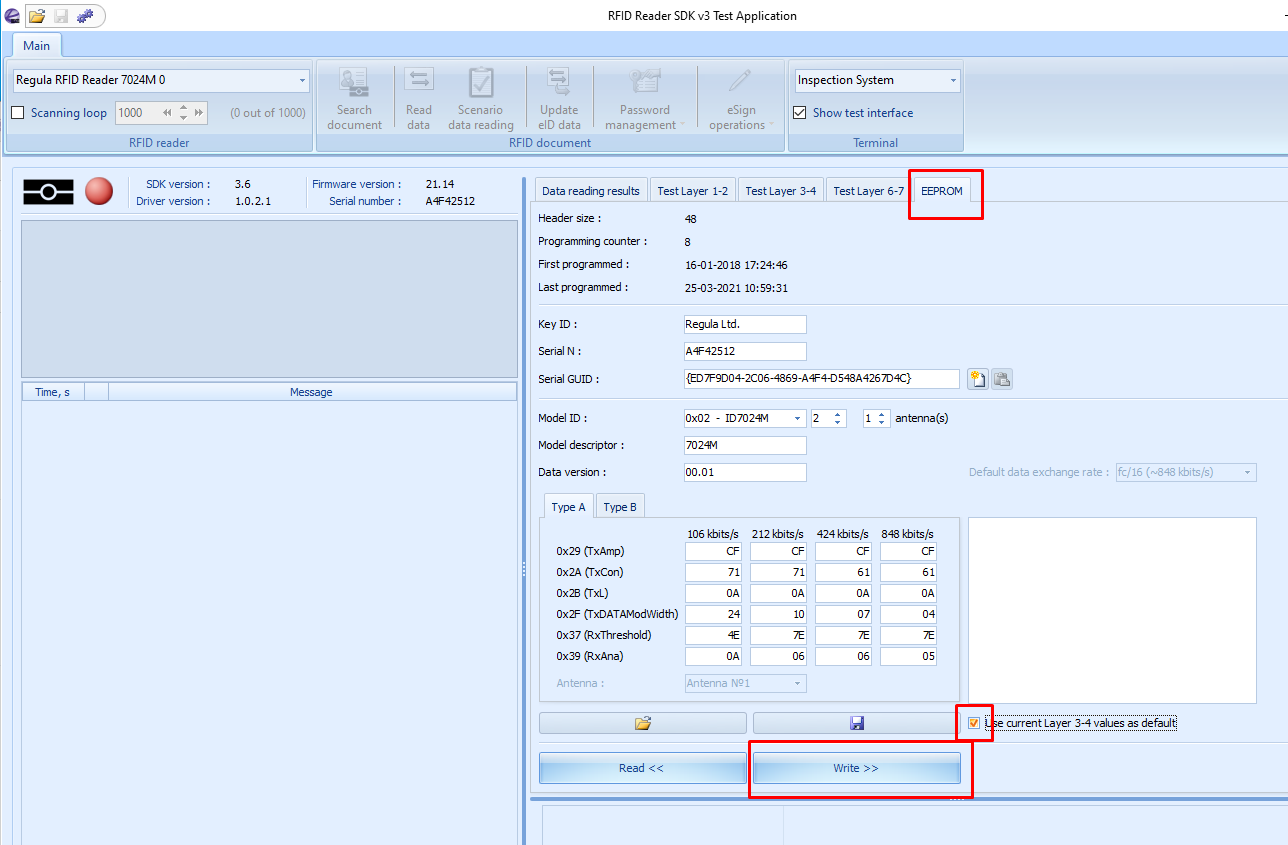Enable the Scanning loop checkbox
This screenshot has width=1288, height=845.
(x=17, y=113)
